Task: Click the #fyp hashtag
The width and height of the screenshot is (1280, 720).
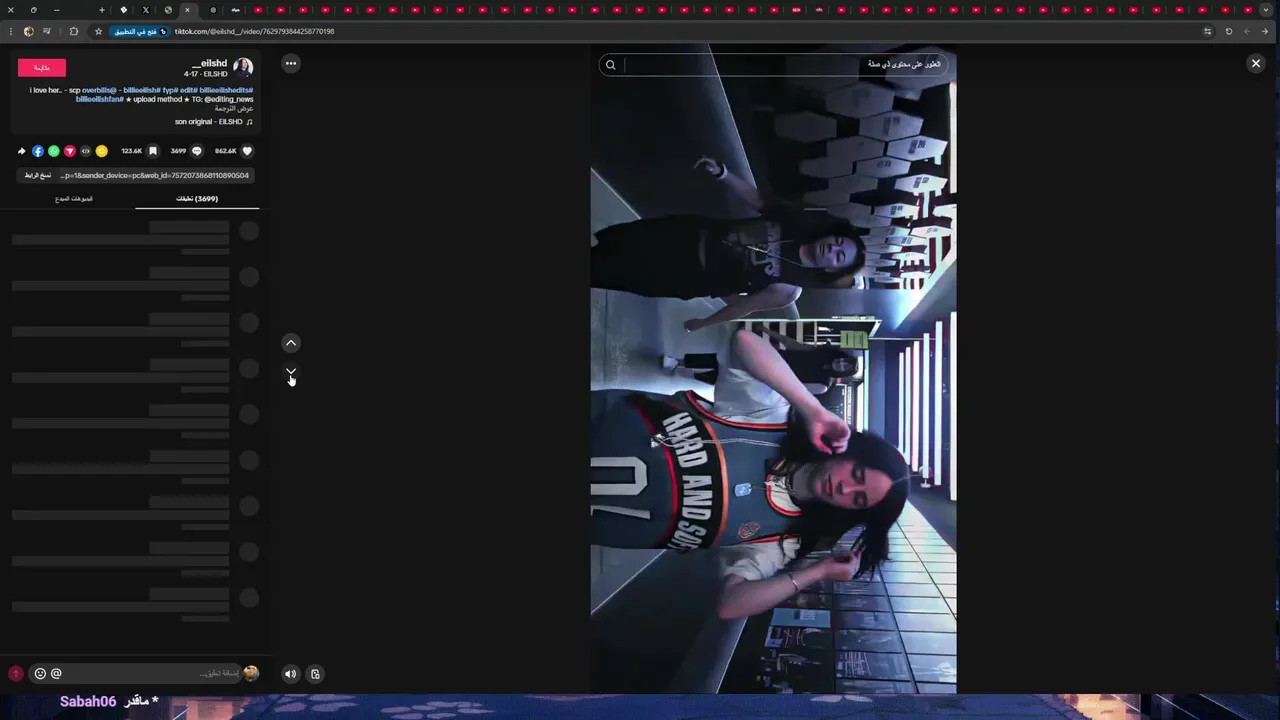Action: click(170, 90)
